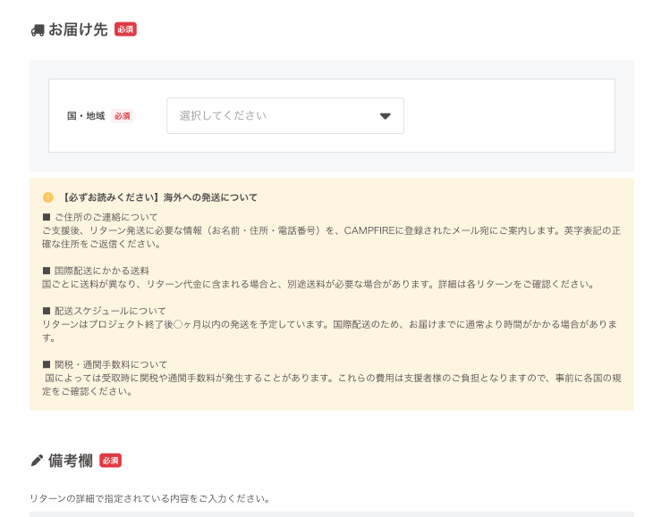Click the pencil icon beside 備考欄

pyautogui.click(x=37, y=461)
